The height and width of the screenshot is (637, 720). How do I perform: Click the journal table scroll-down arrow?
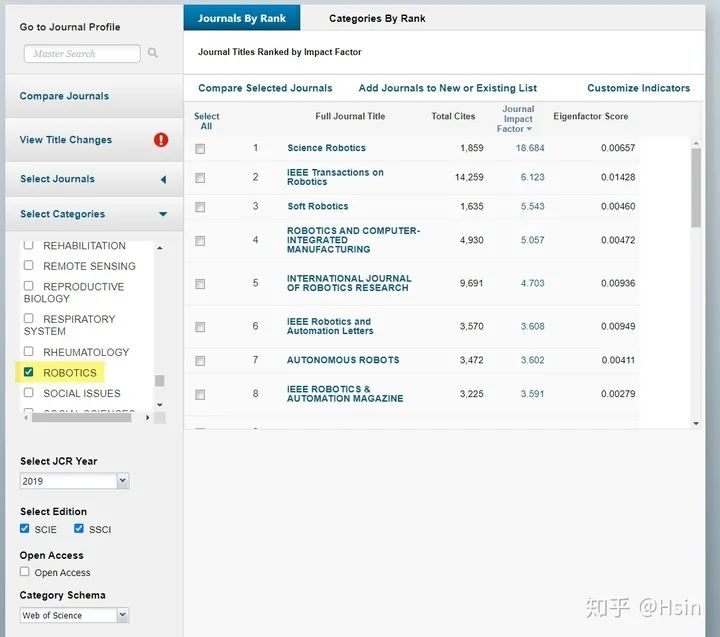click(x=696, y=423)
